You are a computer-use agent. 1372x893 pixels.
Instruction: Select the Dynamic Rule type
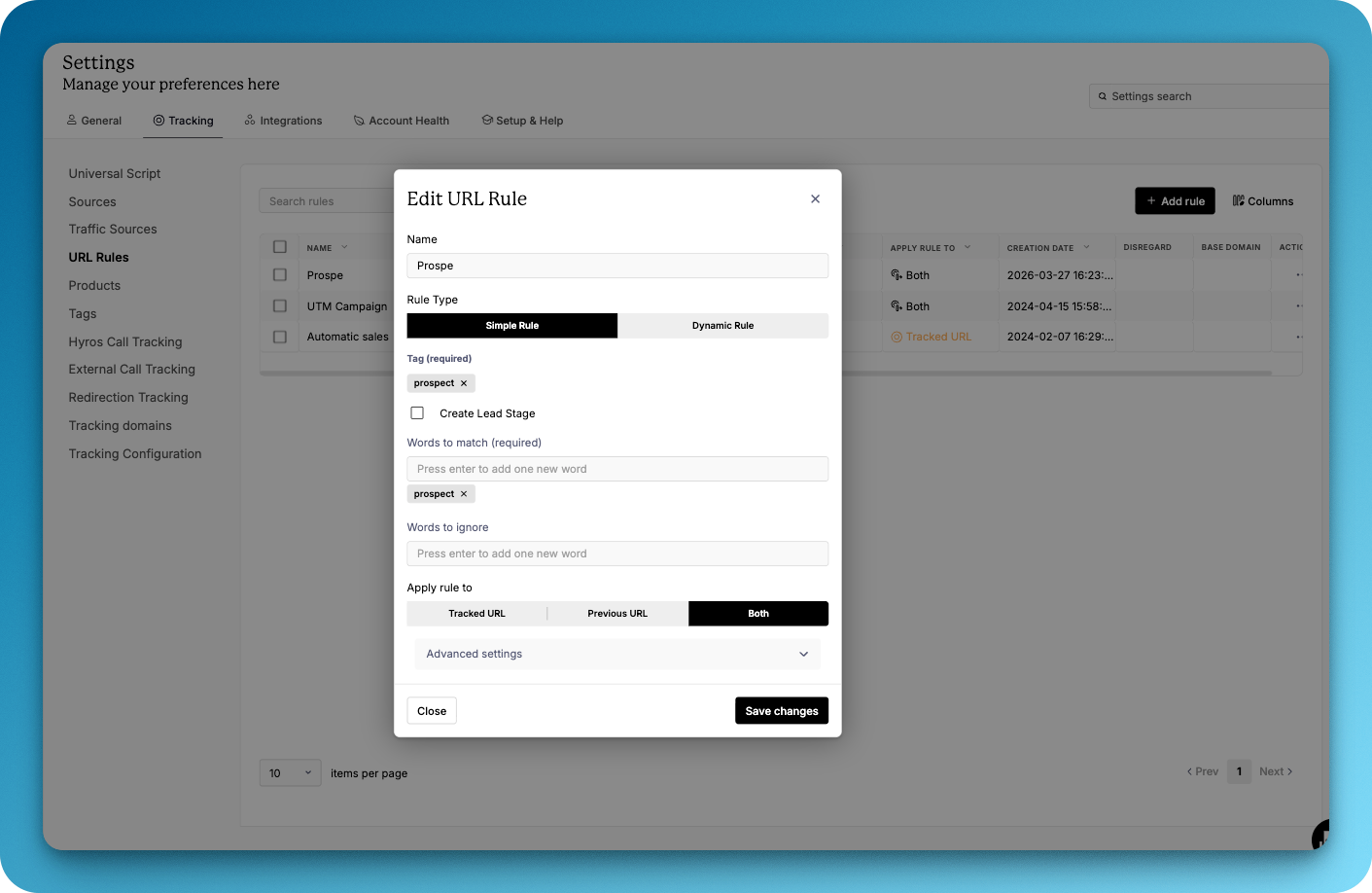pos(722,326)
